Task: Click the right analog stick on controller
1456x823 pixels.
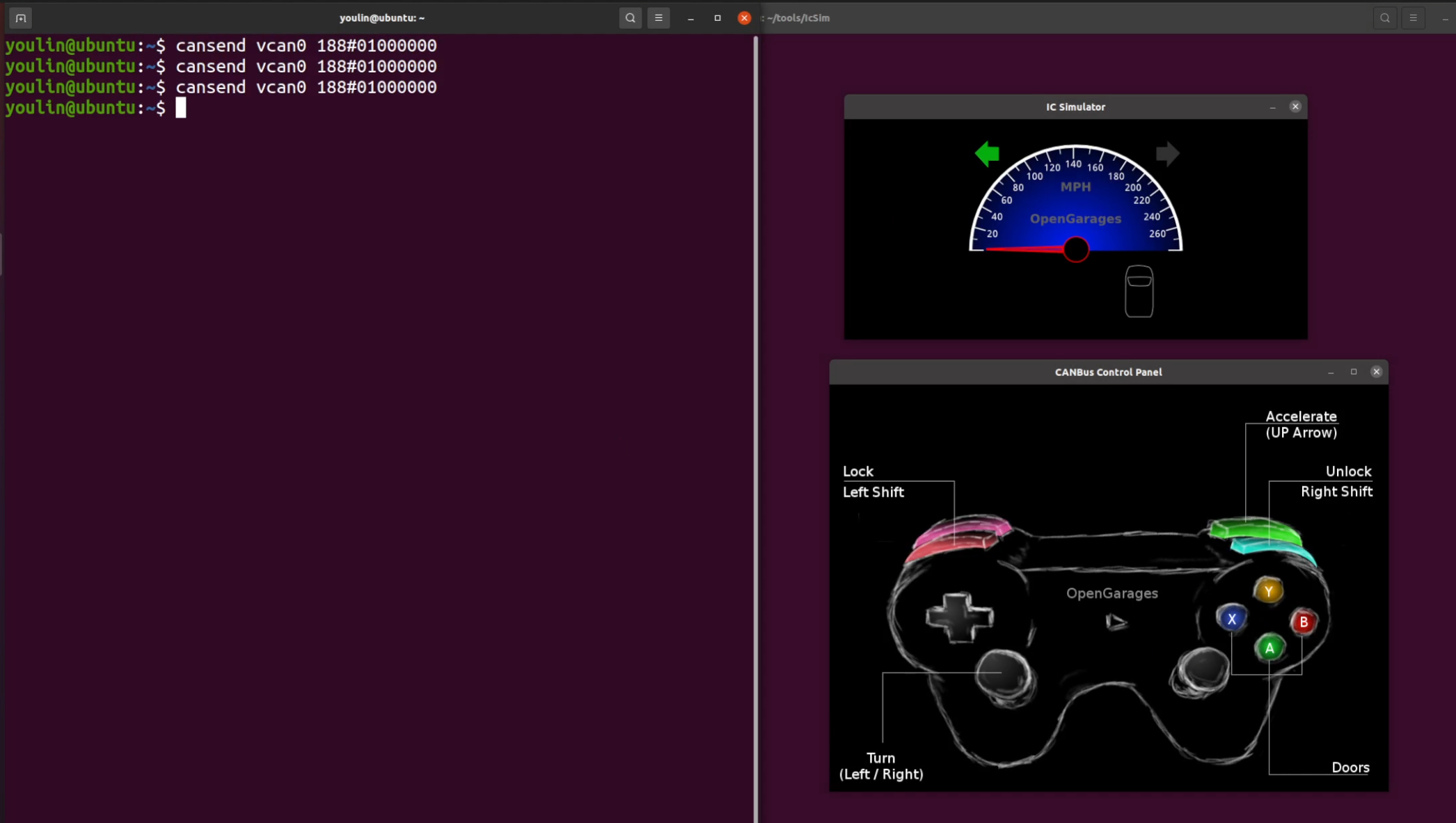Action: click(x=1200, y=671)
